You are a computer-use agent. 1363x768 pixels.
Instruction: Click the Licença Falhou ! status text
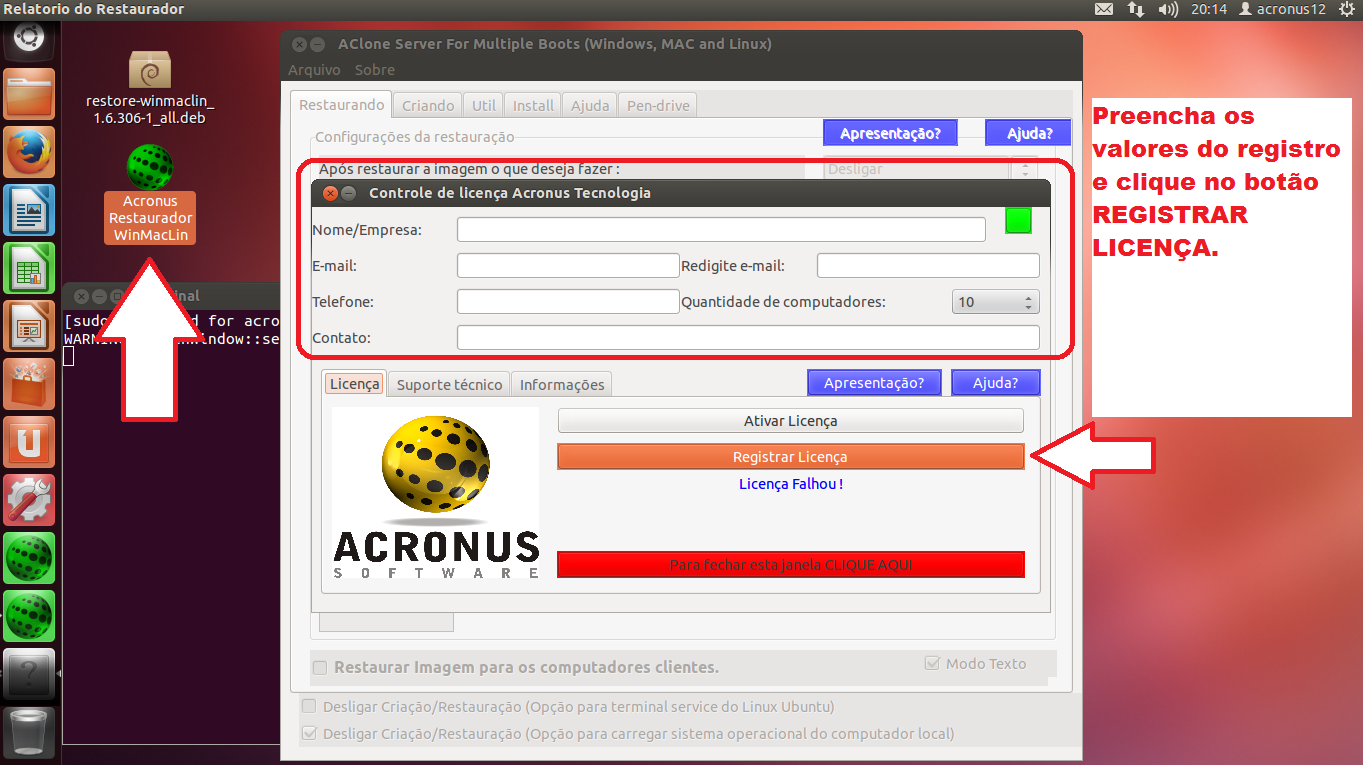point(790,484)
